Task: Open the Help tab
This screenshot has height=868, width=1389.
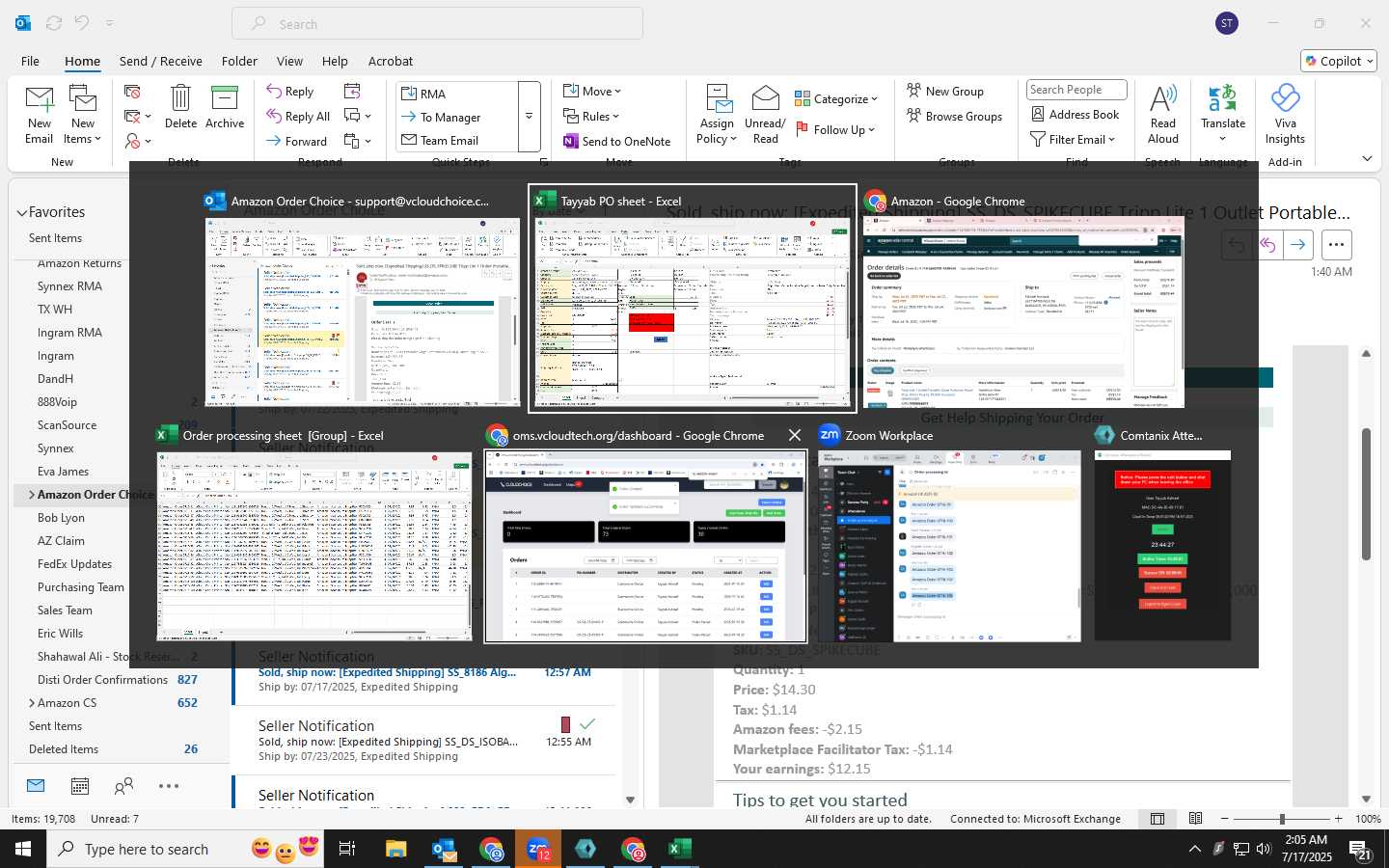Action: (335, 61)
